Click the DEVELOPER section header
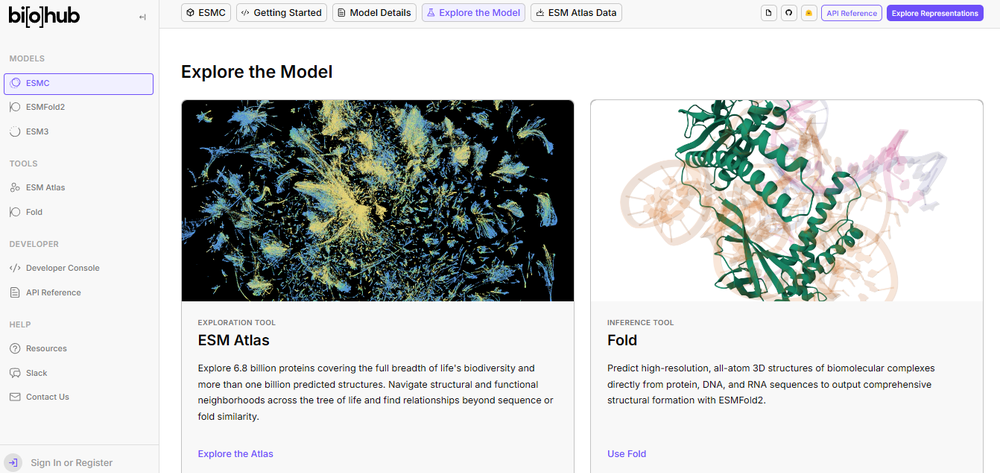Screen dimensions: 1000x473 tap(34, 244)
